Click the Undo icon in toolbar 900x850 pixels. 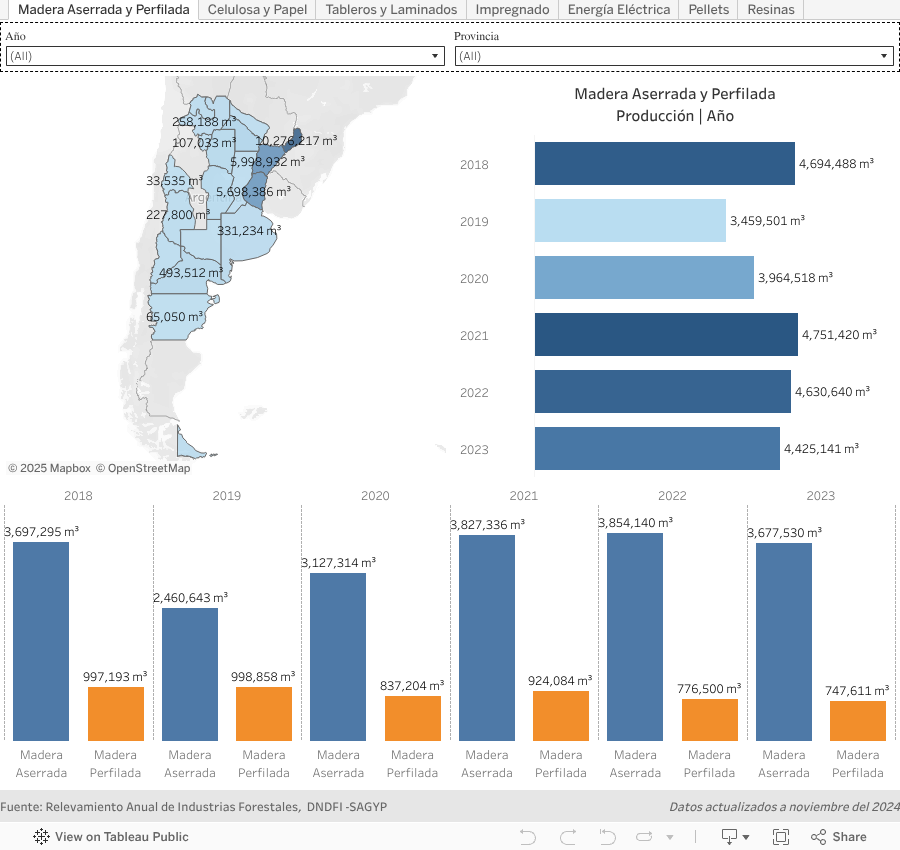pyautogui.click(x=528, y=837)
